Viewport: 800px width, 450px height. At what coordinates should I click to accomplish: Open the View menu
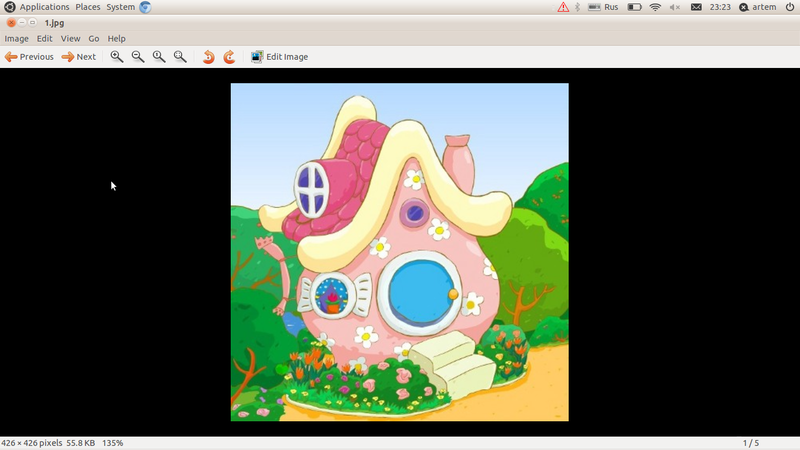point(70,39)
